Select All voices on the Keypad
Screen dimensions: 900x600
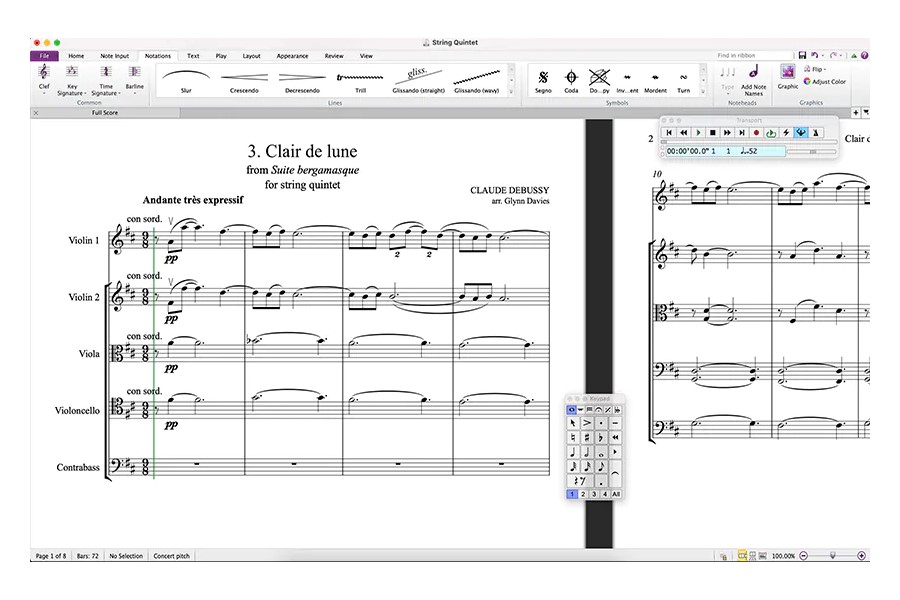click(616, 494)
